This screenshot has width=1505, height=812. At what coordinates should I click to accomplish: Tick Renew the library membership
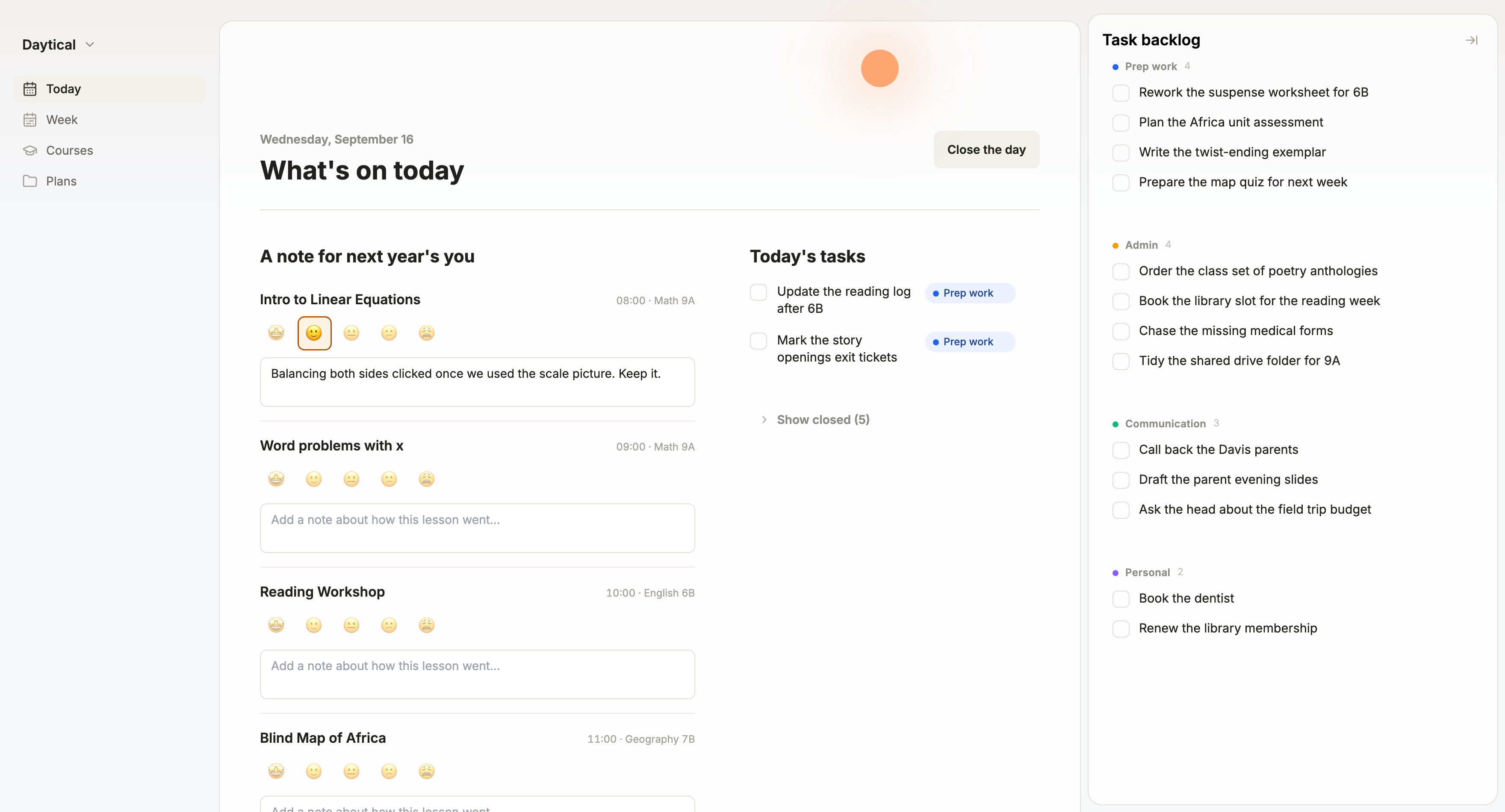1121,629
